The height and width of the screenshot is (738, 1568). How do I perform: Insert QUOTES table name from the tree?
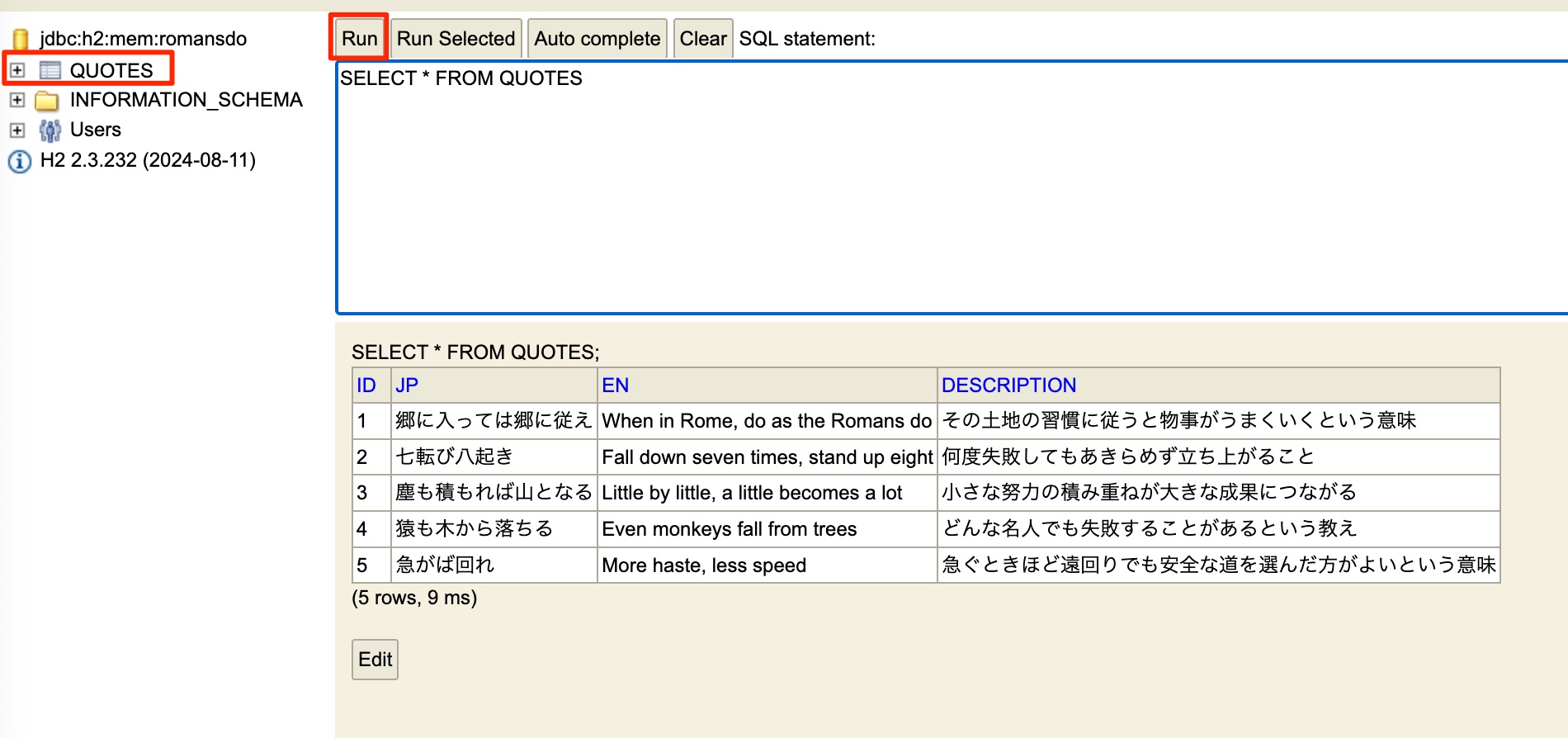(x=111, y=70)
